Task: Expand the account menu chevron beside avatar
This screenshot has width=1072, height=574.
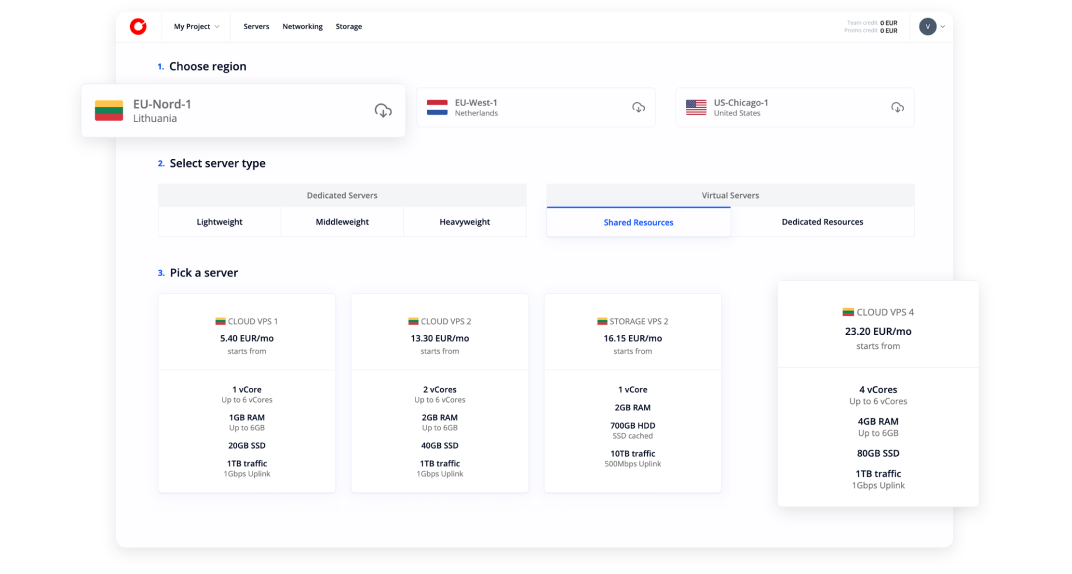Action: (943, 27)
